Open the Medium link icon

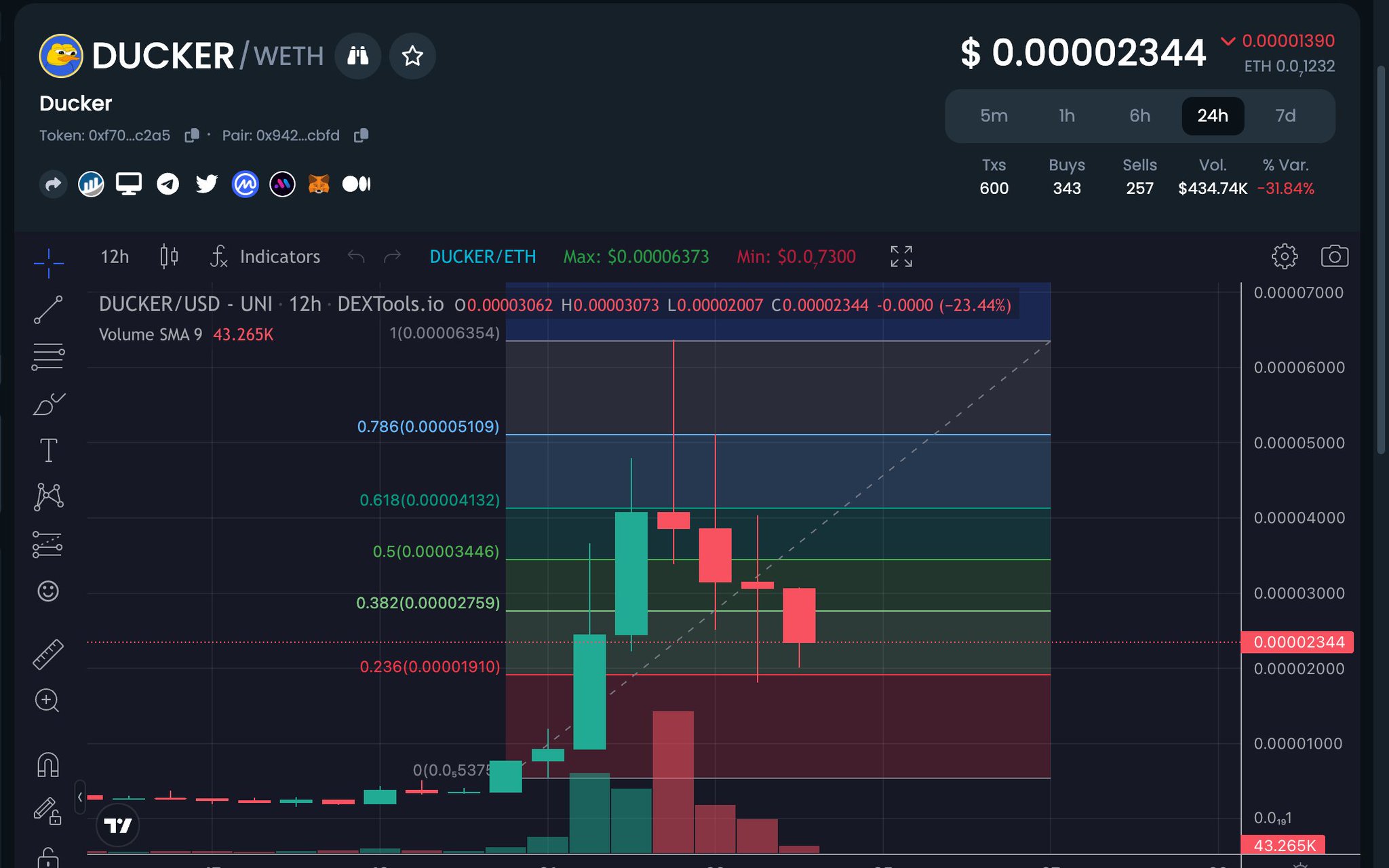pyautogui.click(x=357, y=184)
